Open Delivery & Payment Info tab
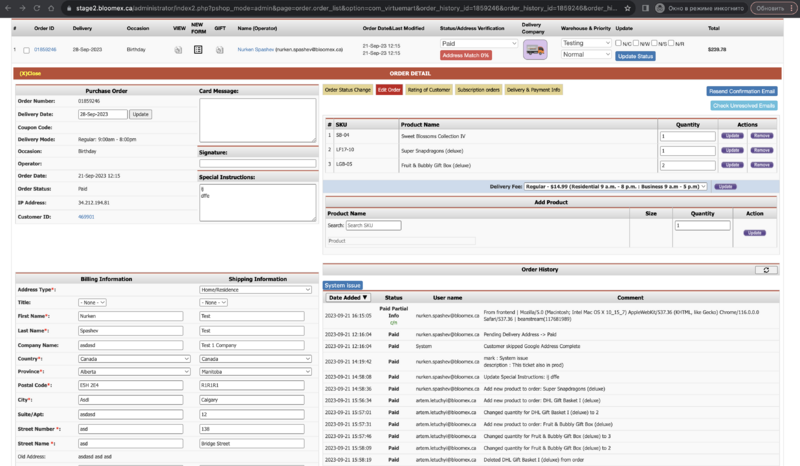Image resolution: width=800 pixels, height=466 pixels. click(533, 90)
